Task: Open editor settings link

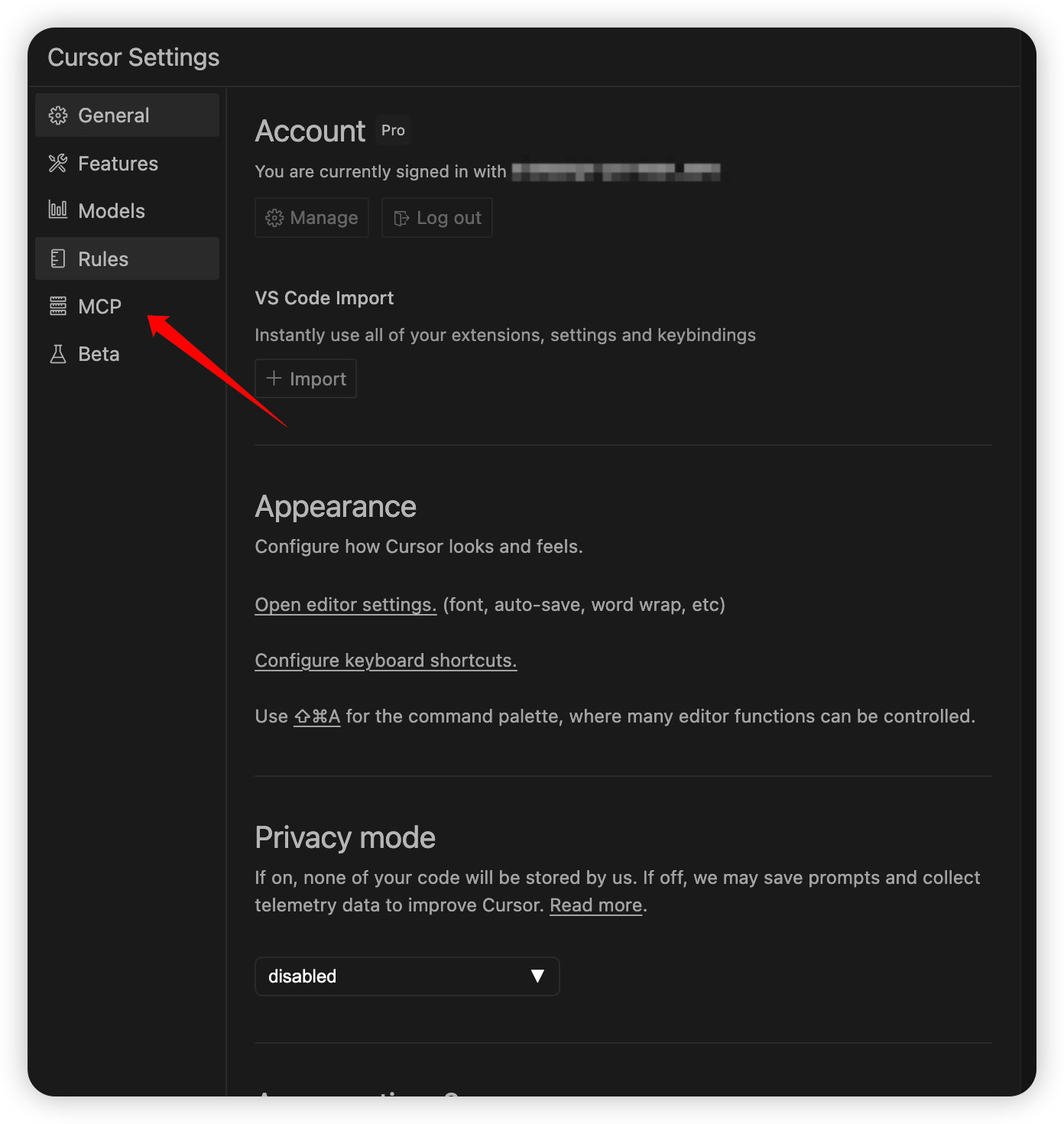Action: click(x=345, y=605)
